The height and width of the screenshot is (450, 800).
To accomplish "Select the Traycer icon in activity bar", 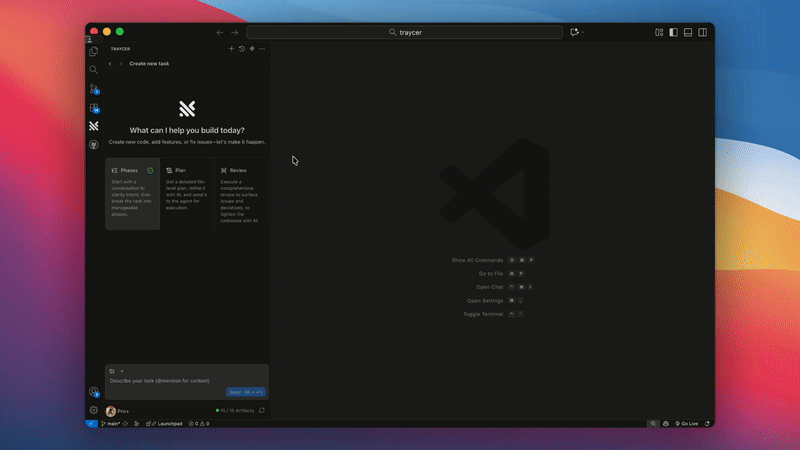I will pos(93,126).
